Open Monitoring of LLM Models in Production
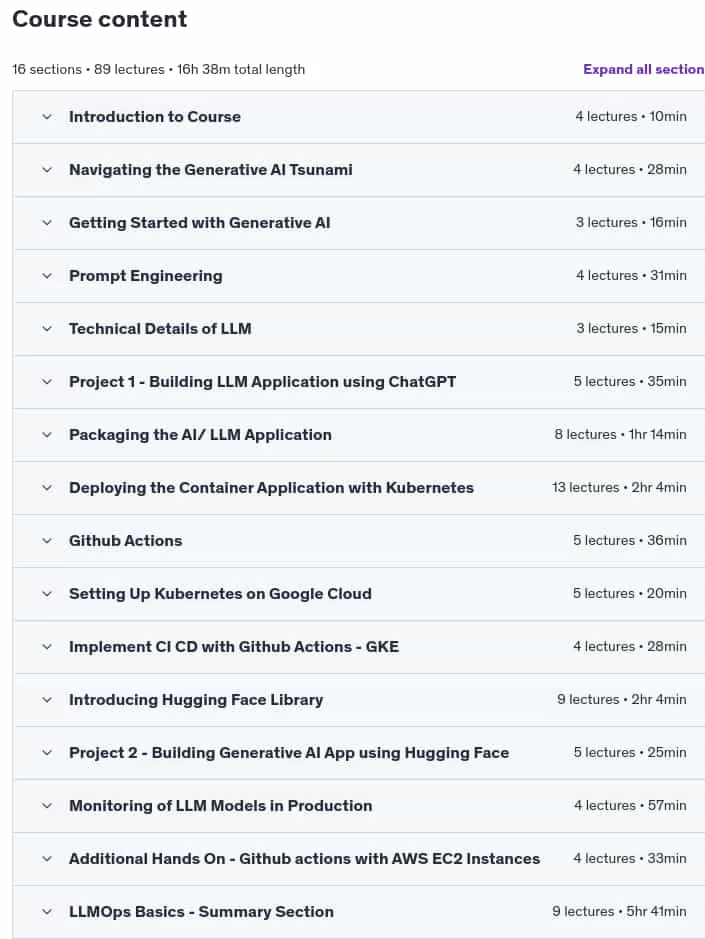 [220, 806]
